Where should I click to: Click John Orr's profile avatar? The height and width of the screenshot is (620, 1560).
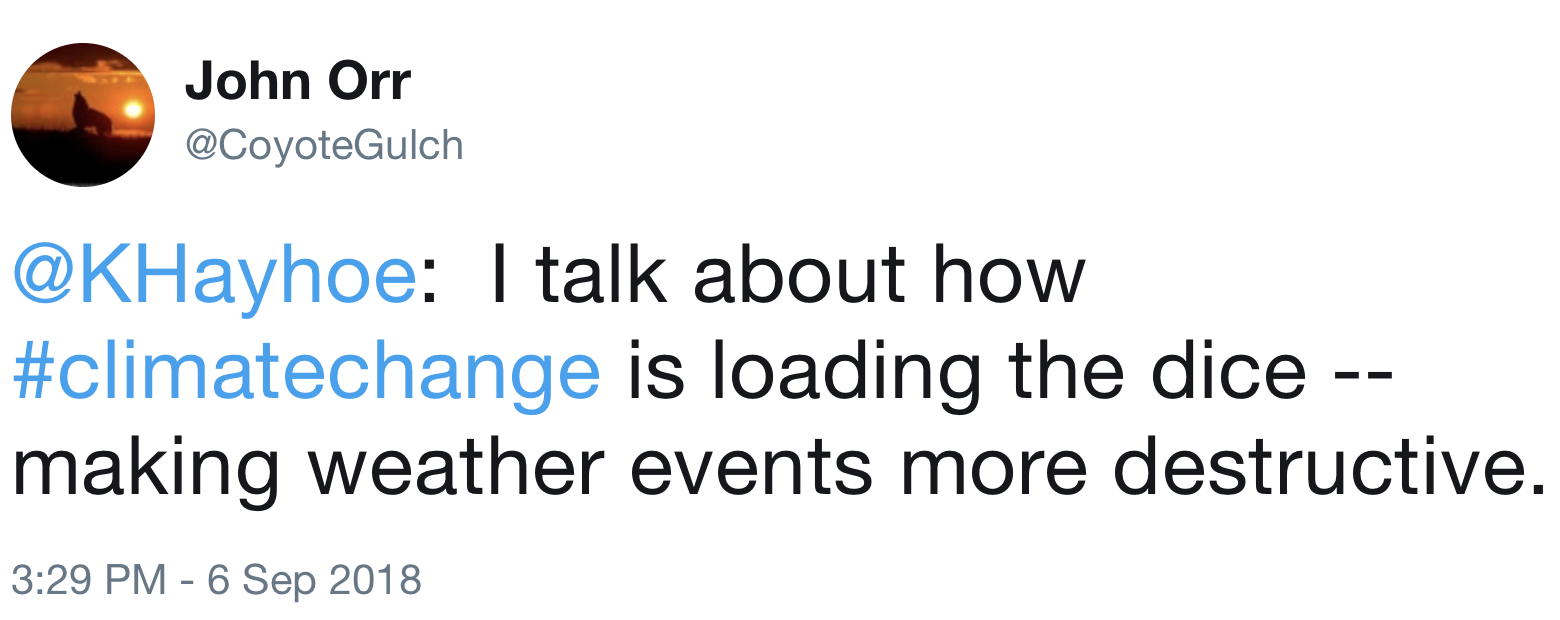tap(83, 115)
